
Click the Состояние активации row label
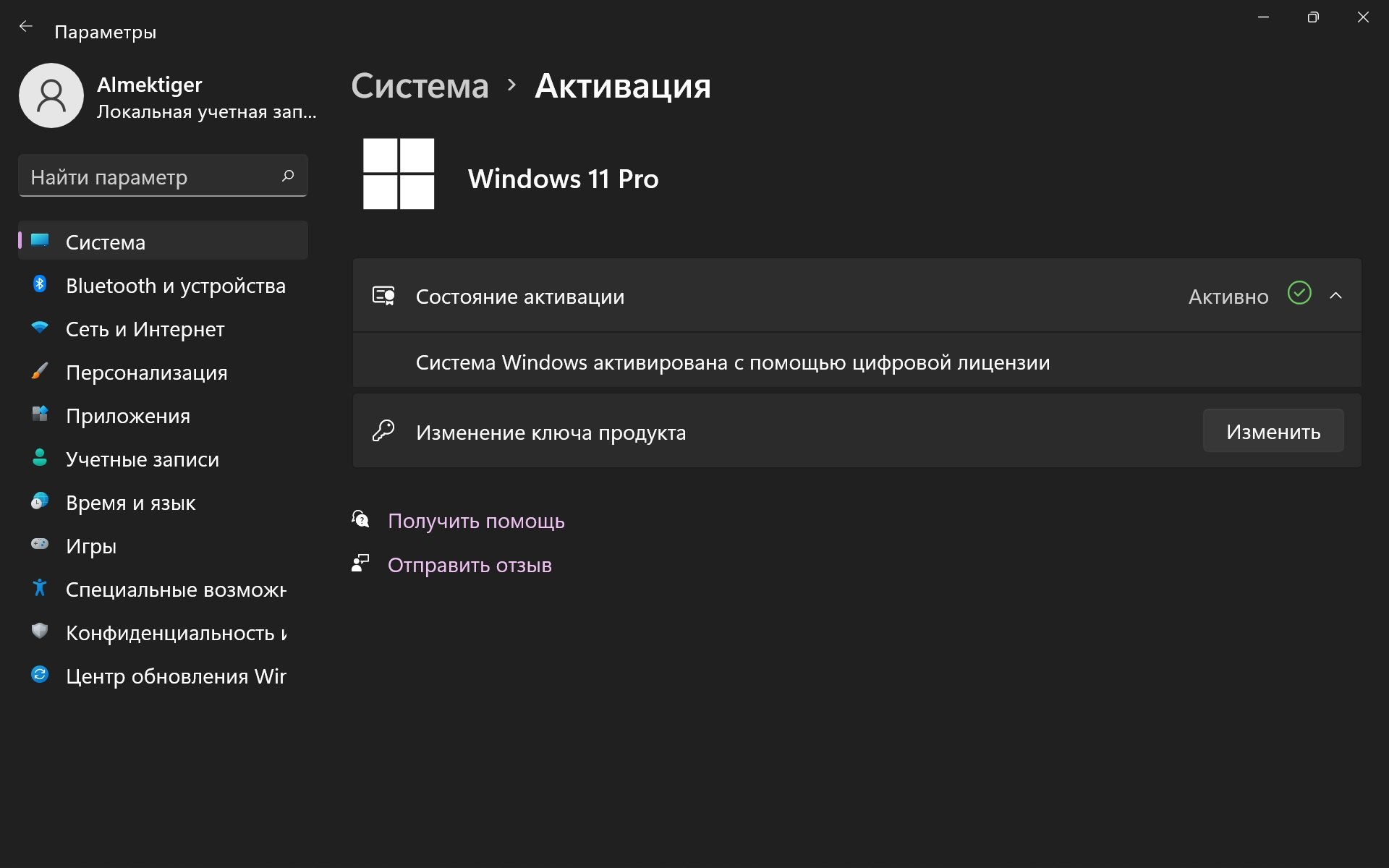click(519, 297)
